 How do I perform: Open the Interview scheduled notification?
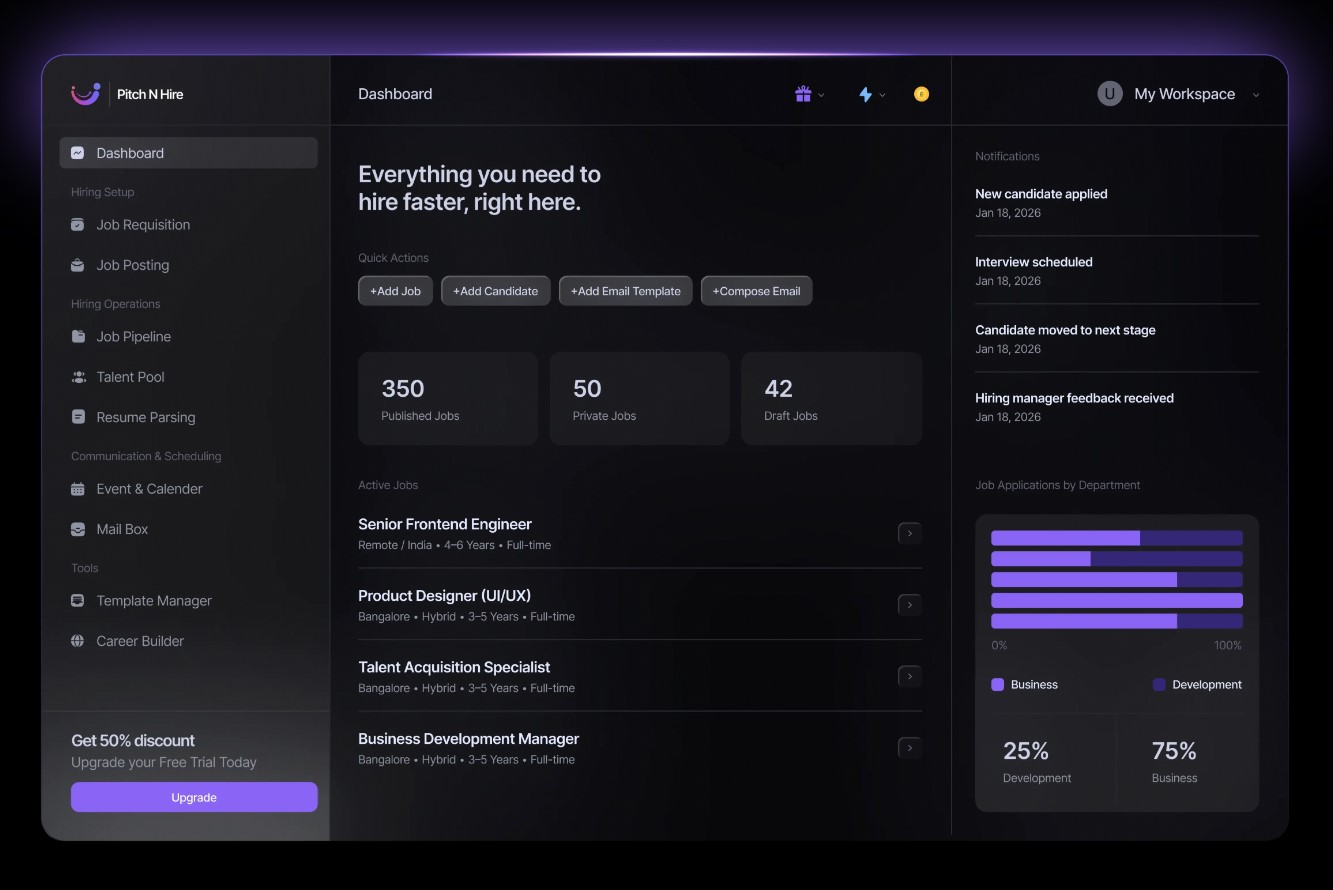tap(1117, 271)
